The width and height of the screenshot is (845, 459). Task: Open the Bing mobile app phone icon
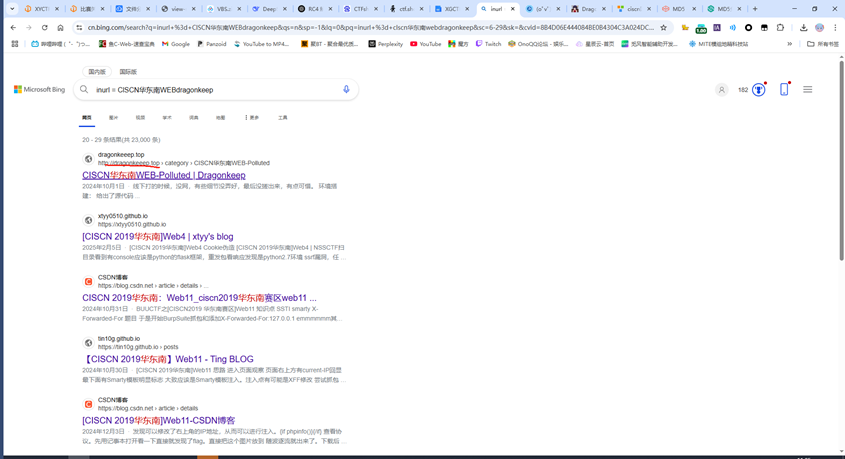pyautogui.click(x=784, y=90)
